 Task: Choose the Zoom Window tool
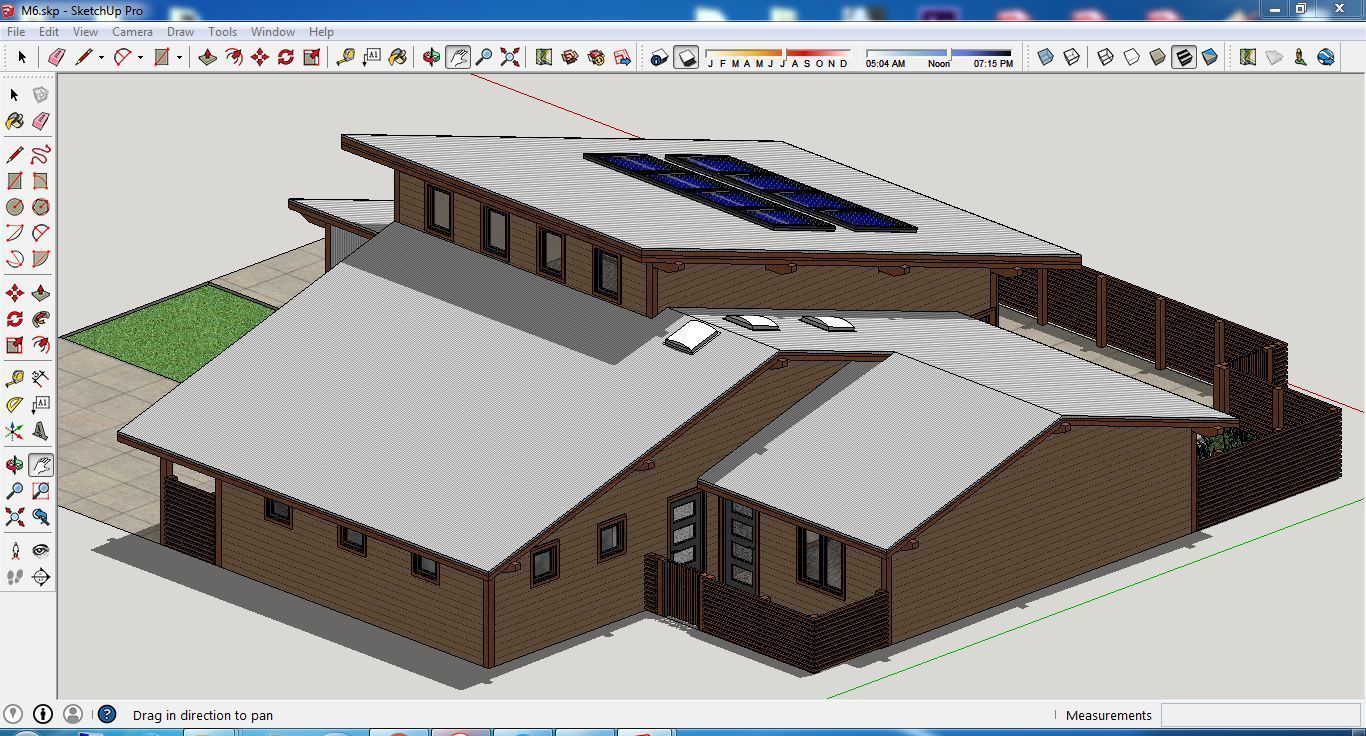pos(41,491)
